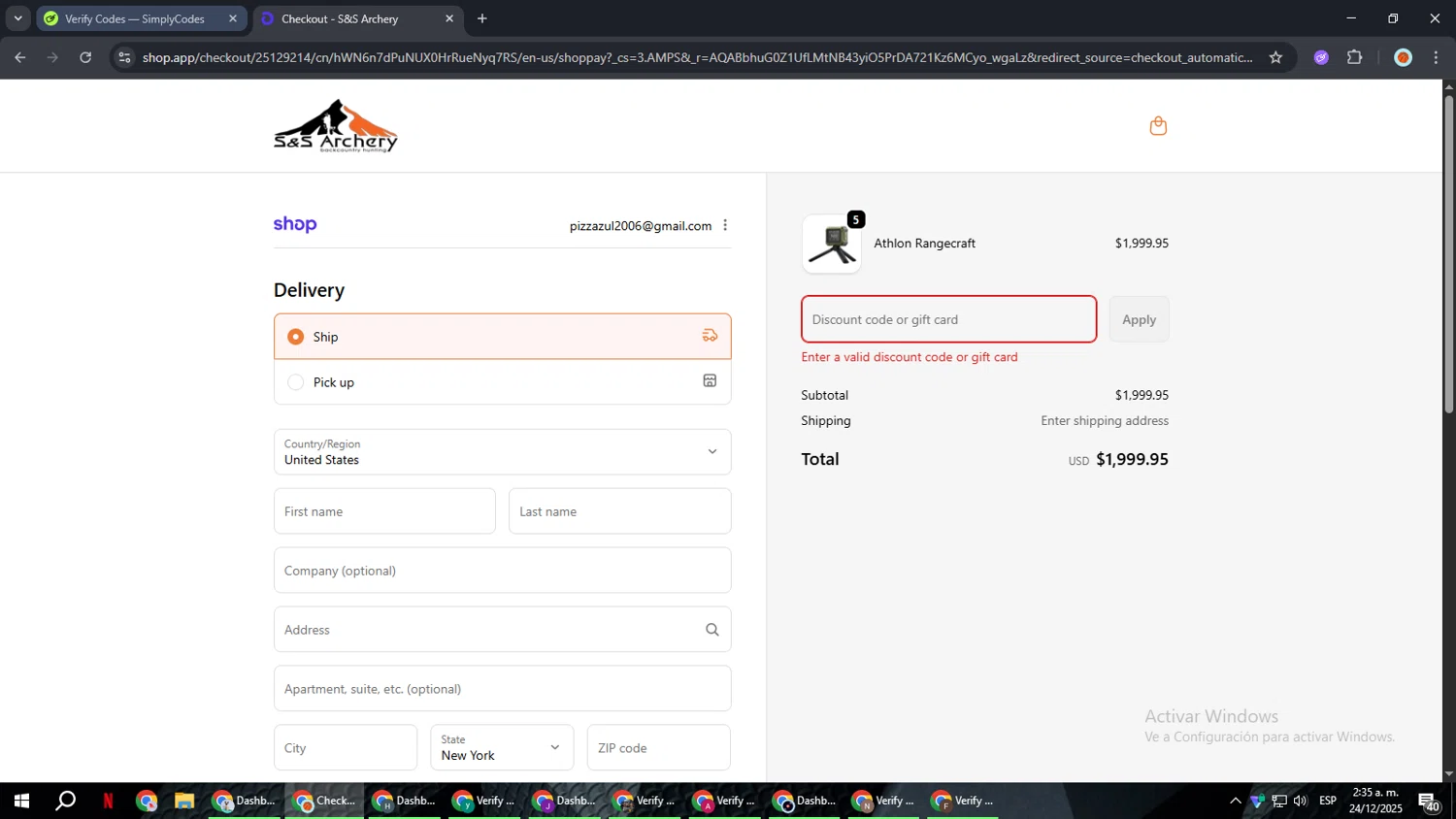Open the tab search dropdown arrow
Viewport: 1456px width, 819px height.
(17, 18)
